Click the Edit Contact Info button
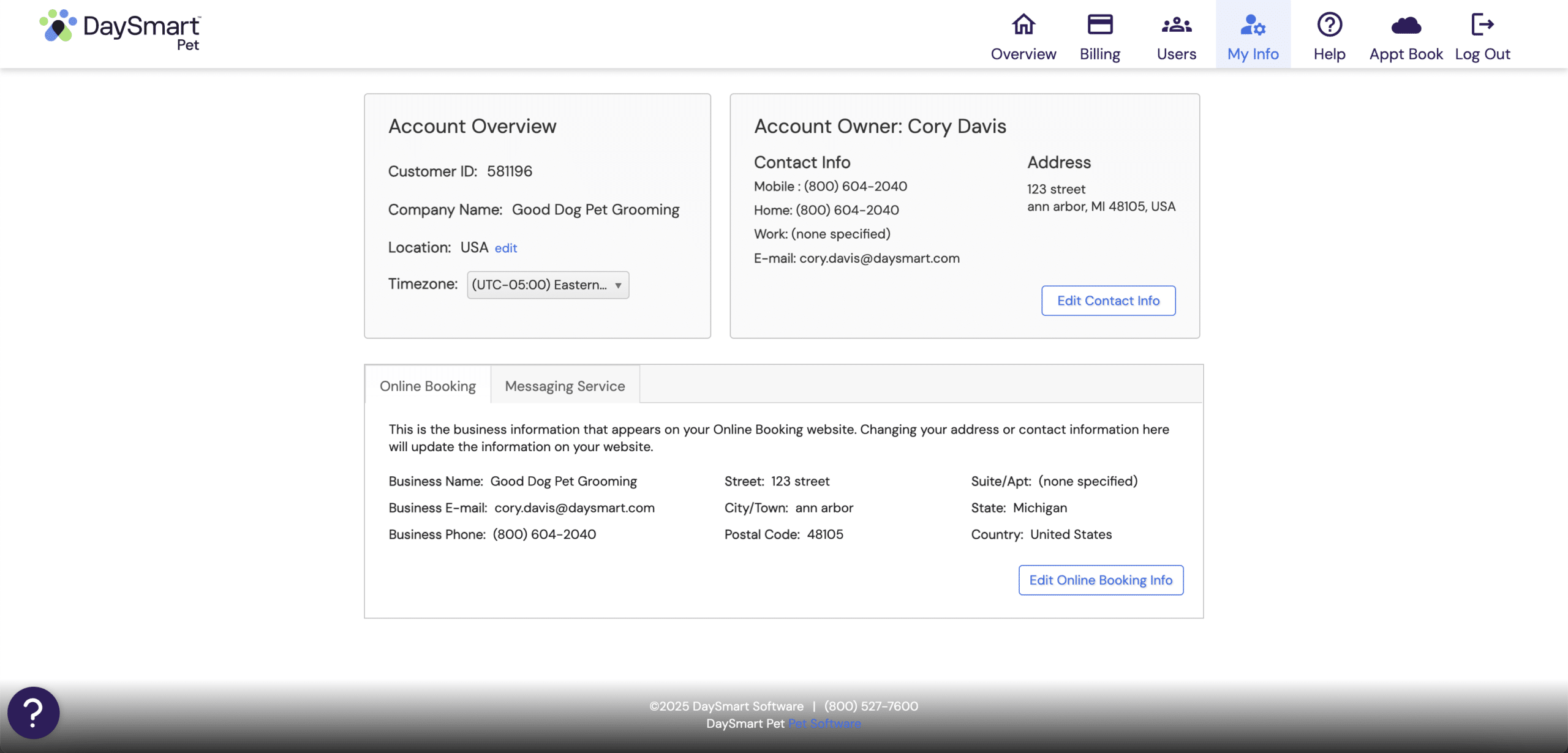1568x753 pixels. 1109,301
